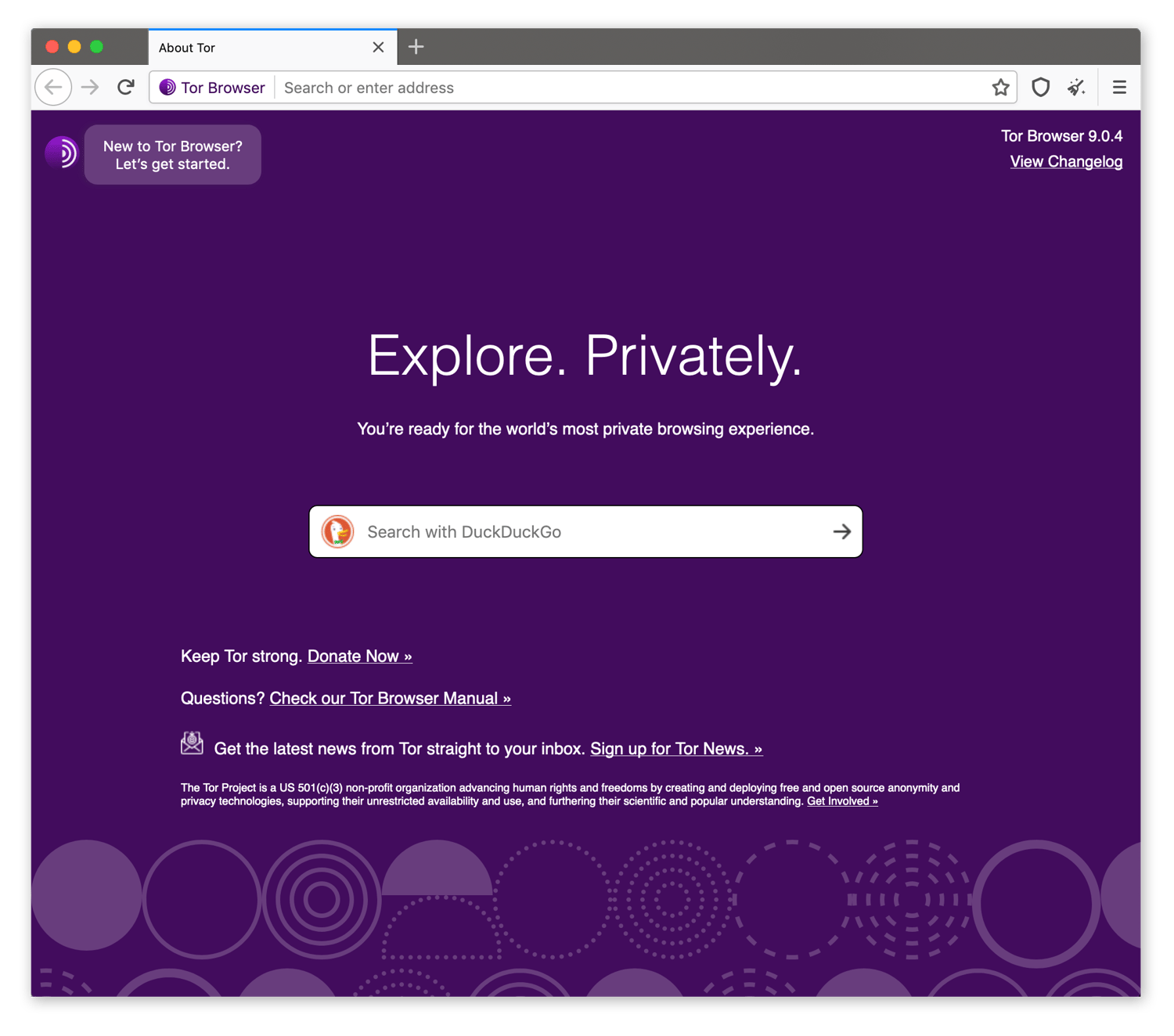Go forward with the forward arrow
Viewport: 1174px width, 1036px height.
click(x=90, y=88)
